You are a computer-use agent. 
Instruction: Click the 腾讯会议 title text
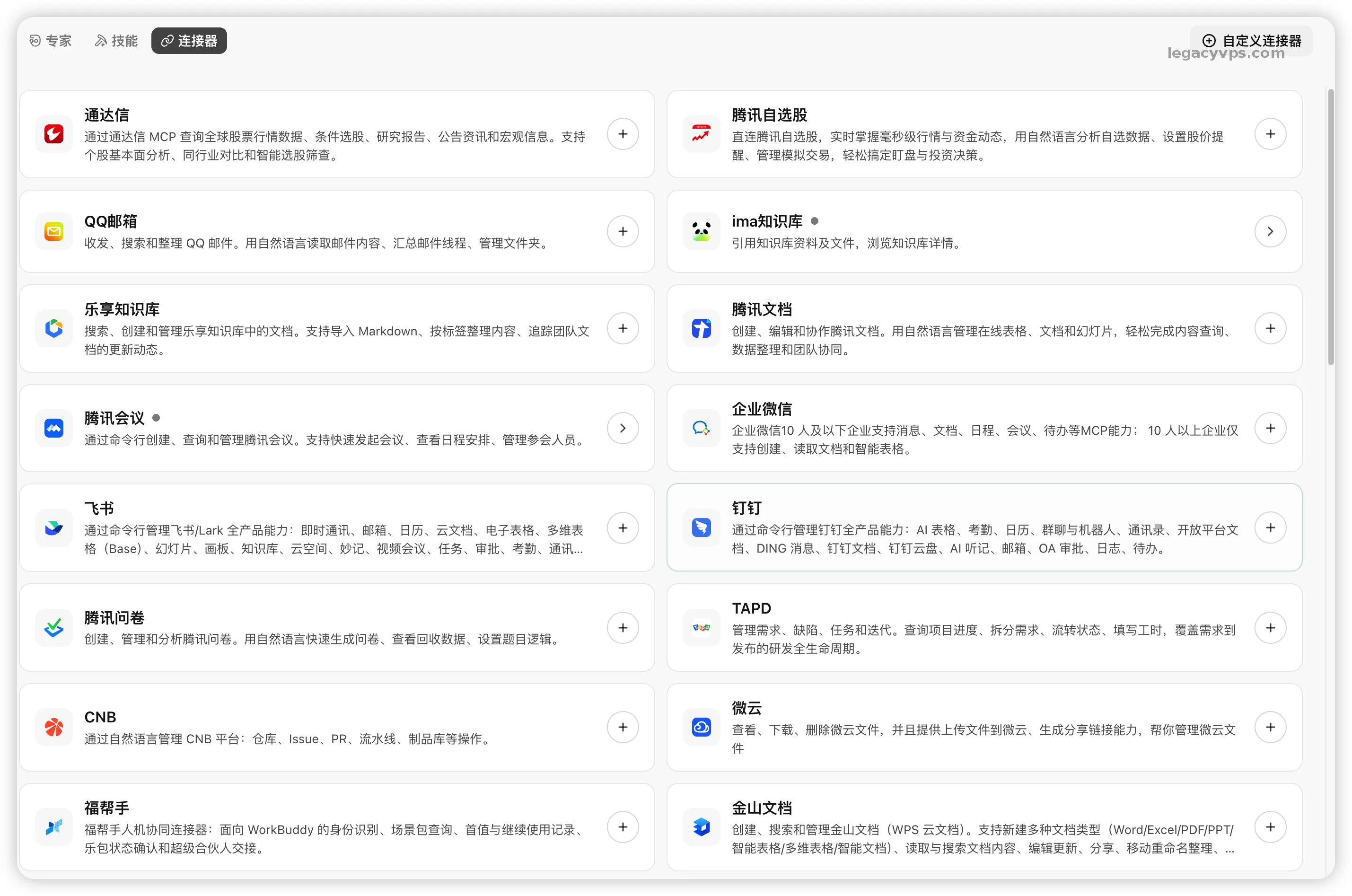[x=114, y=418]
